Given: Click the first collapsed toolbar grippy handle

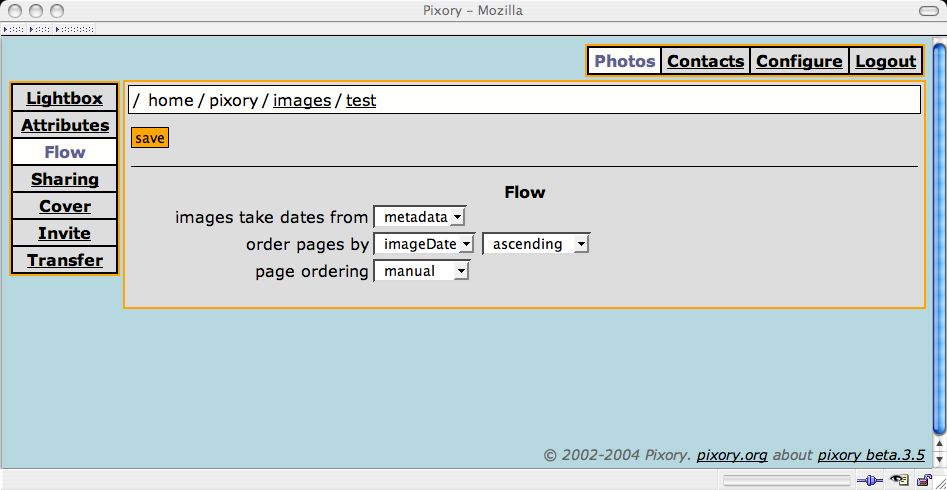Looking at the screenshot, I should coord(13,29).
